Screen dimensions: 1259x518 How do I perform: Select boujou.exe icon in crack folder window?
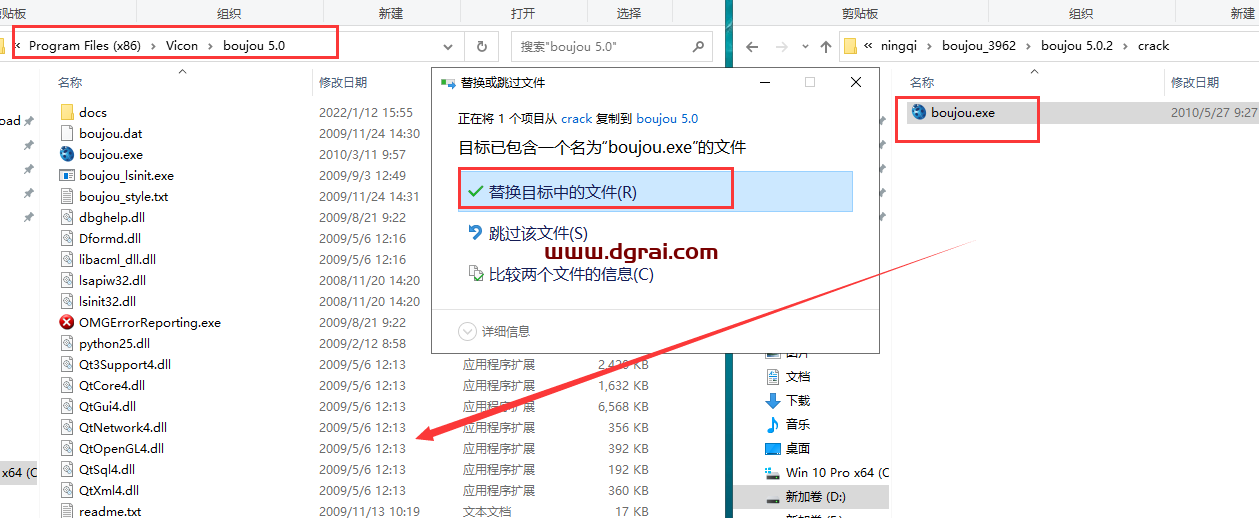(918, 112)
